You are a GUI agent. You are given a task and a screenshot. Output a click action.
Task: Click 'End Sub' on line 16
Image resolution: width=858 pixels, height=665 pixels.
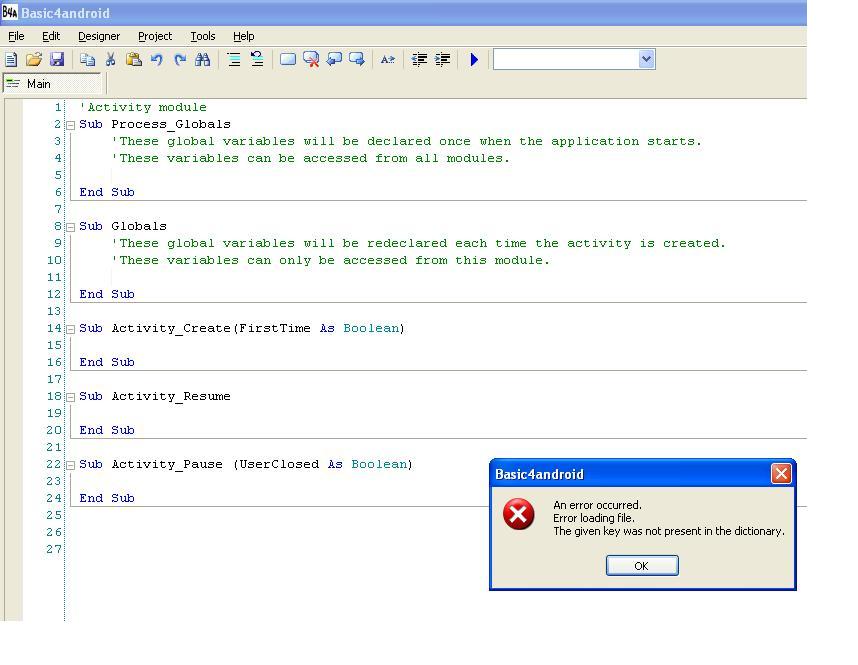107,362
